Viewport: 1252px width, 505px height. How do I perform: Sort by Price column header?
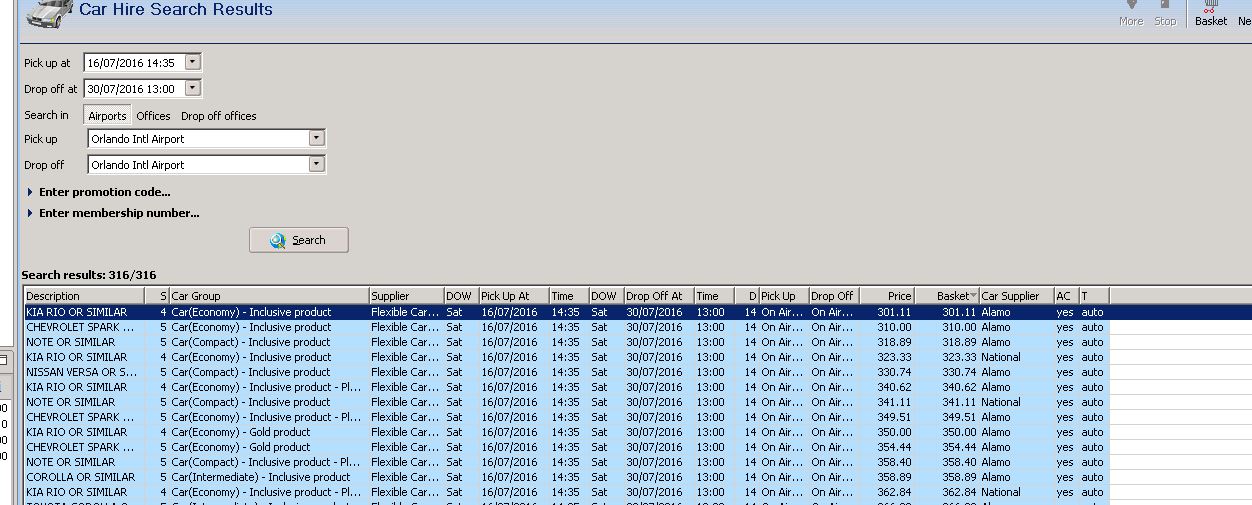coord(886,296)
